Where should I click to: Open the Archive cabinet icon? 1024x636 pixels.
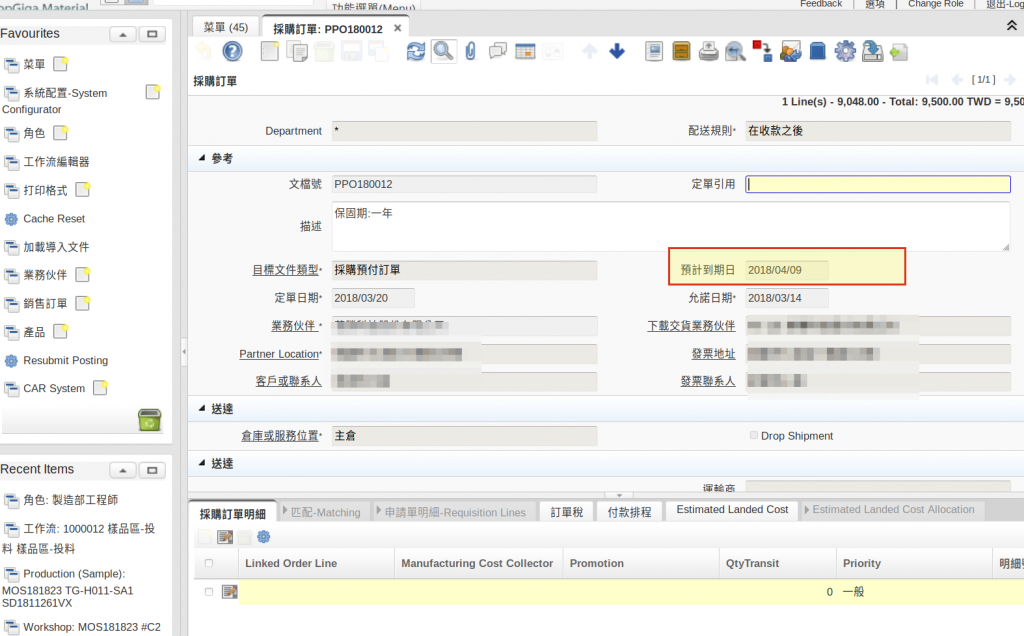[x=681, y=51]
